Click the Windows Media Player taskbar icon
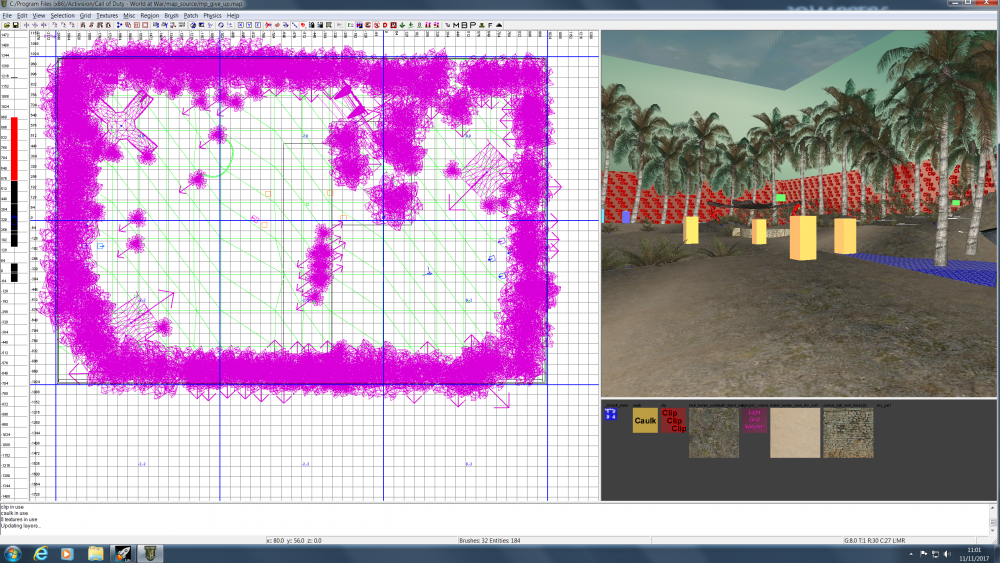1000x563 pixels. click(68, 553)
